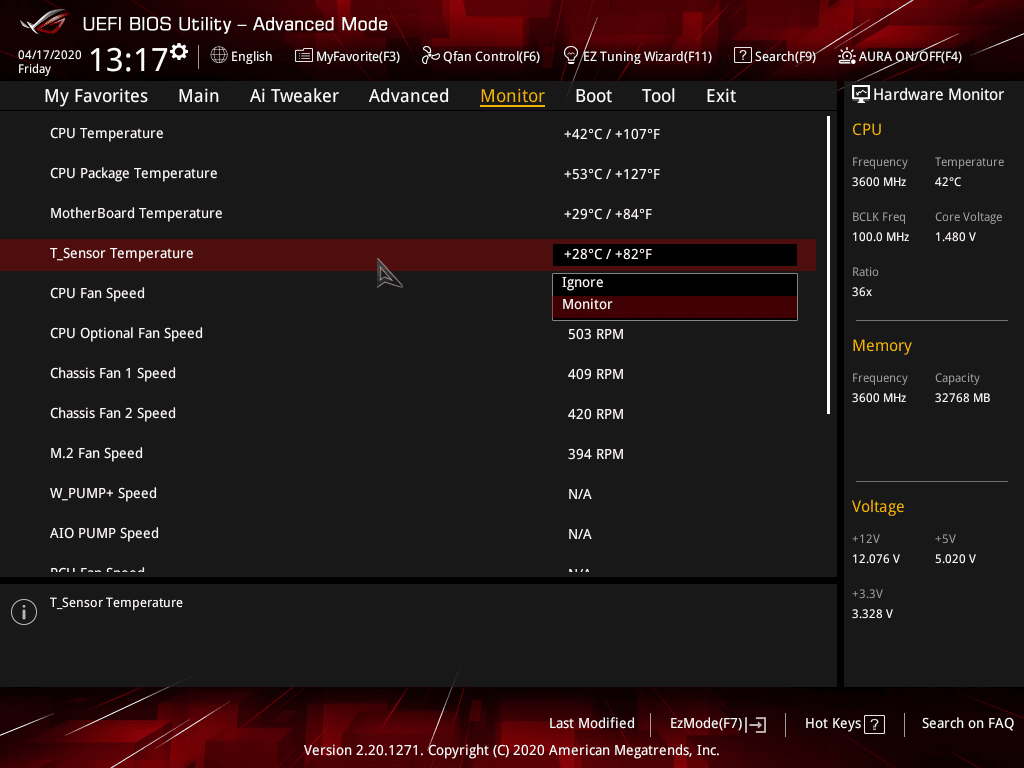Switch to the Main tab

pos(199,96)
